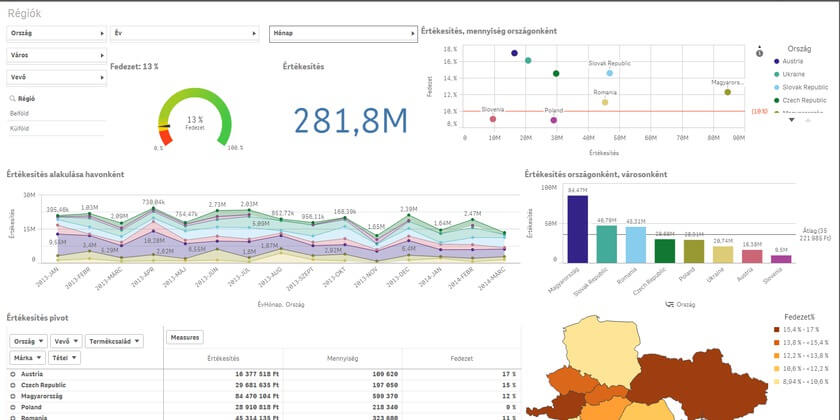The image size is (840, 420).
Task: Expand the Magyarország pivot row
Action: [12, 396]
